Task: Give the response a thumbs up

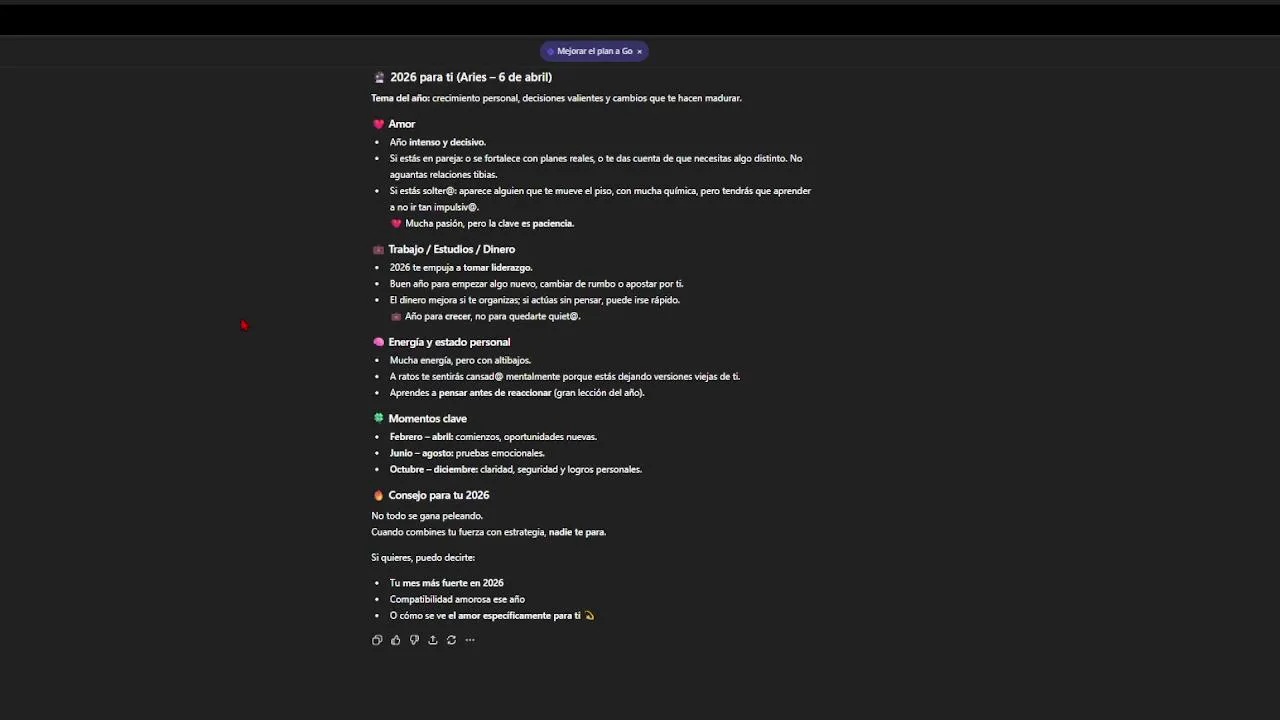Action: click(396, 640)
